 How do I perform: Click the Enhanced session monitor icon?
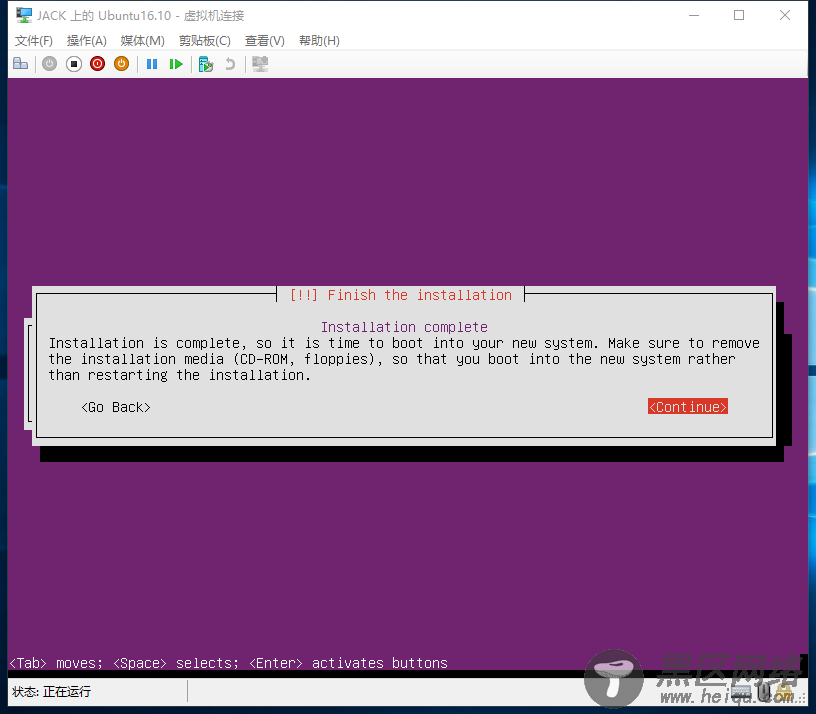260,64
